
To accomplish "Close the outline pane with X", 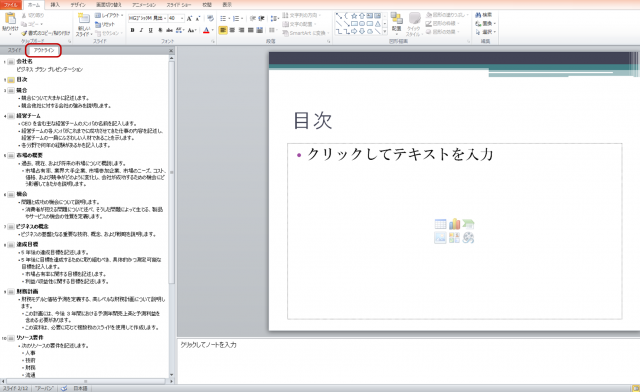I will pos(171,51).
